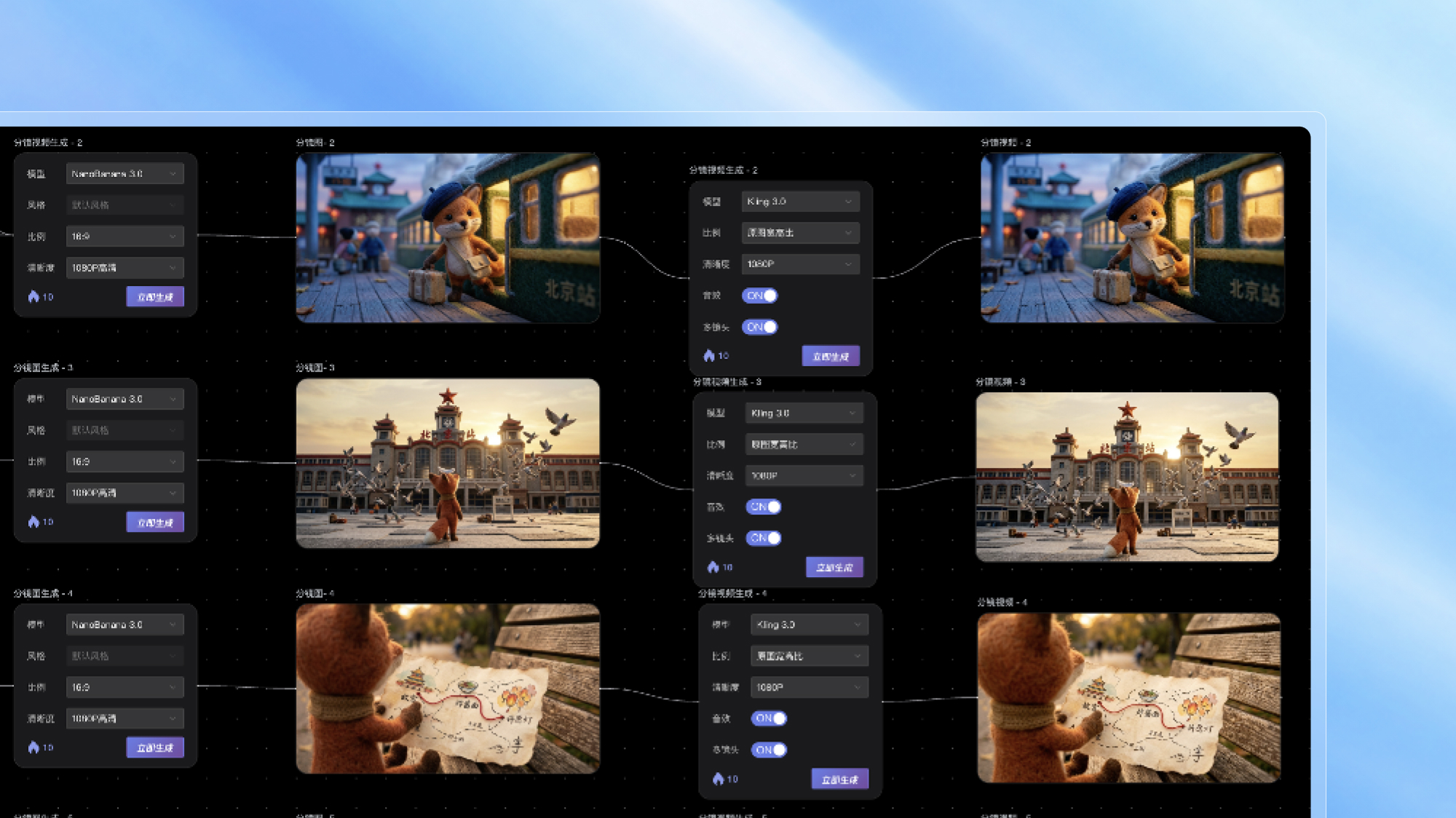Expand 1080P resolution dropdown in video panel 2
The width and height of the screenshot is (1456, 818).
click(800, 263)
